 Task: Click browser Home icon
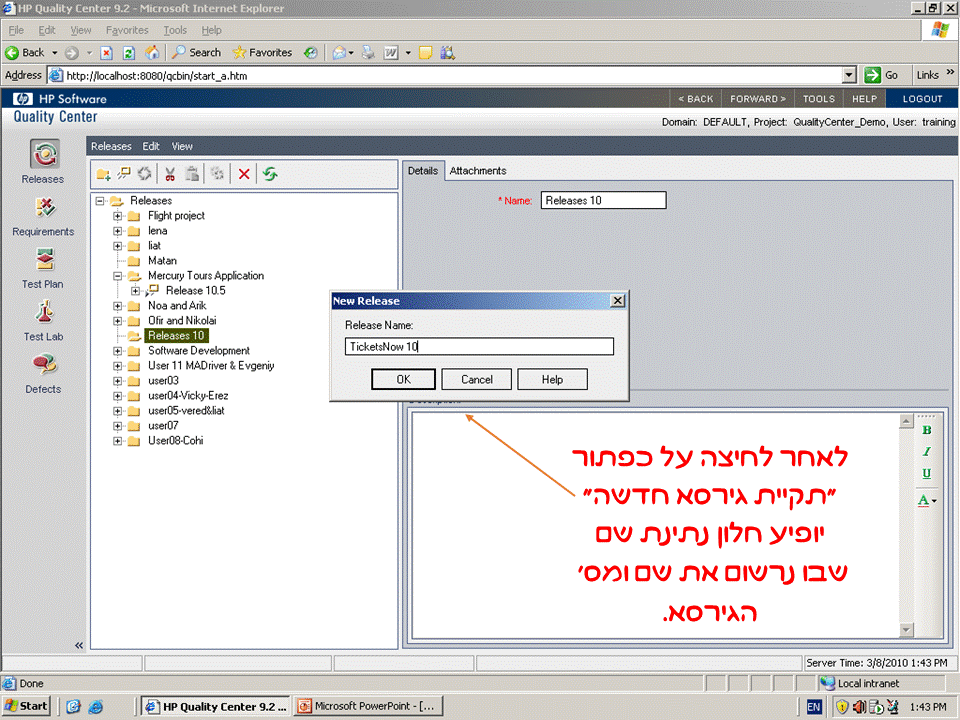152,53
